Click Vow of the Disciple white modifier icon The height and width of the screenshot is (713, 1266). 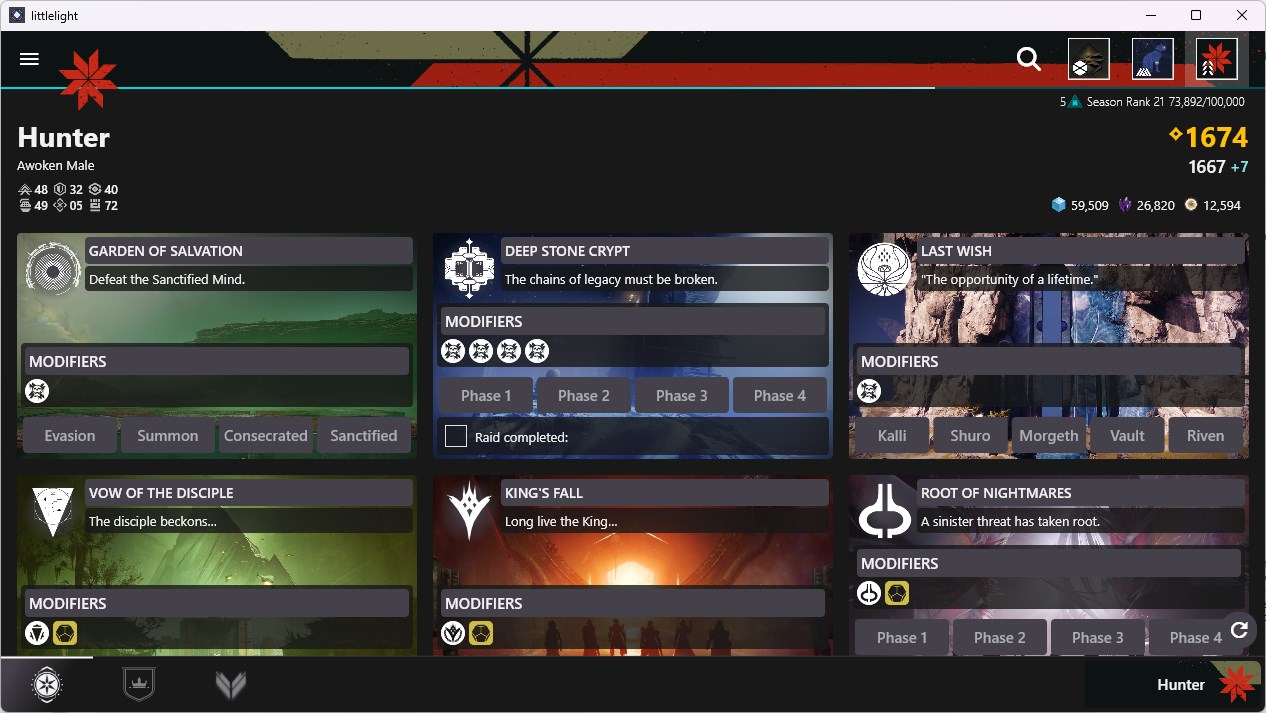pyautogui.click(x=37, y=633)
